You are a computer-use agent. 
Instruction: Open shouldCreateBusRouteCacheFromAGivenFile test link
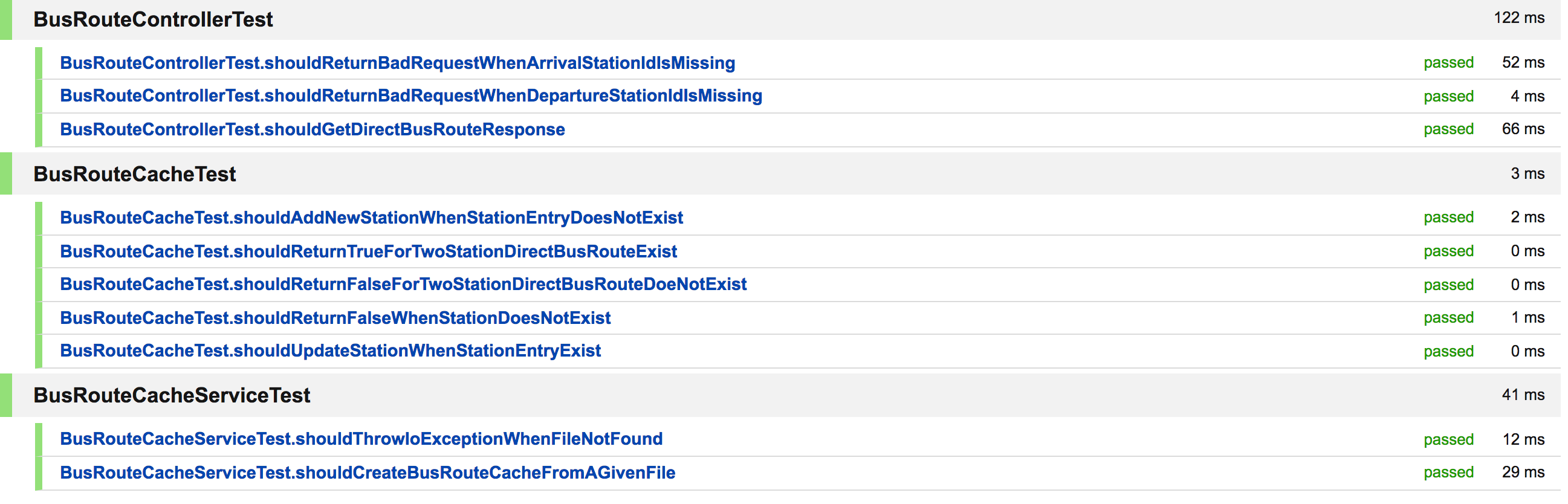tap(368, 473)
